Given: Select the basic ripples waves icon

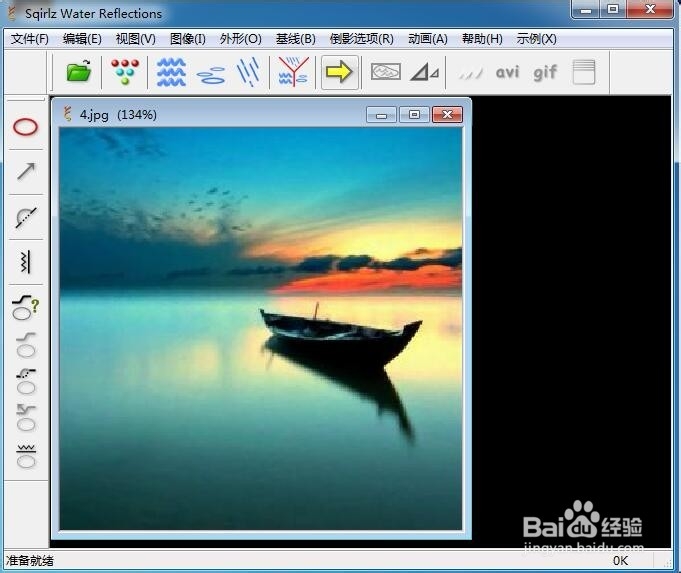Looking at the screenshot, I should pyautogui.click(x=171, y=72).
